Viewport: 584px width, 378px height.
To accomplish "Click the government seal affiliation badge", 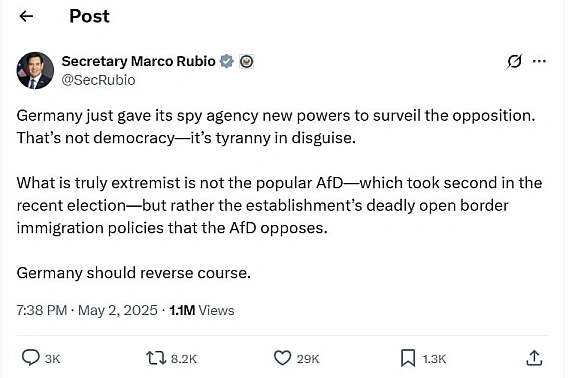I will click(x=246, y=61).
